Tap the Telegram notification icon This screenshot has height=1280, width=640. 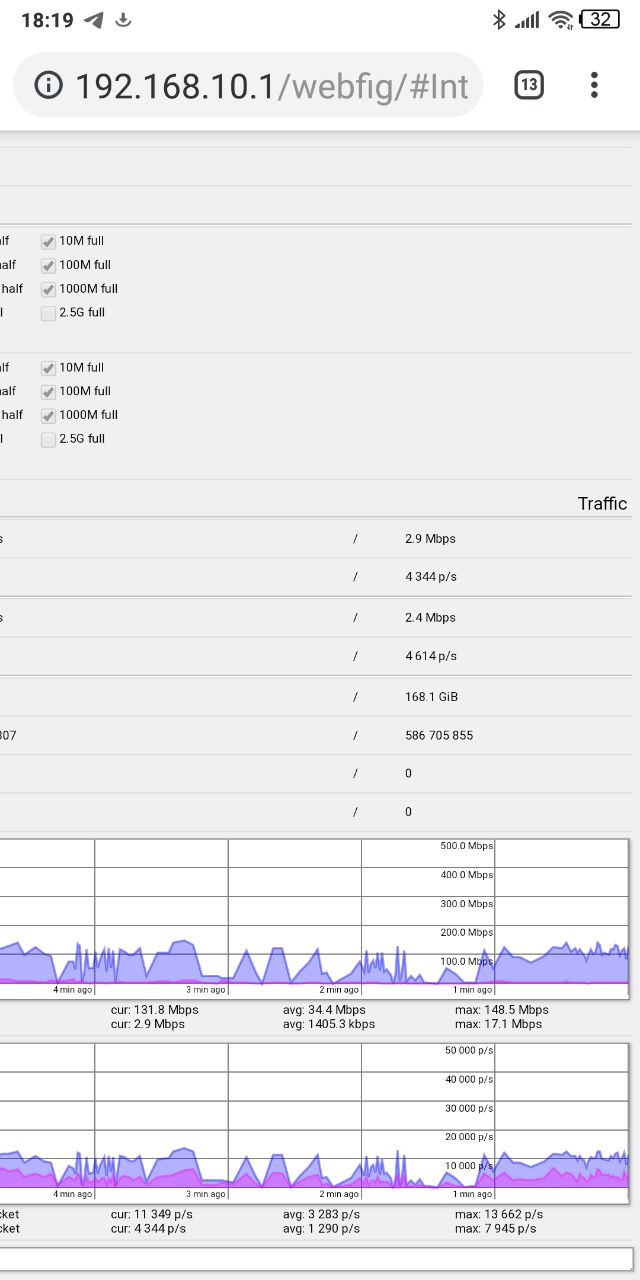(94, 20)
